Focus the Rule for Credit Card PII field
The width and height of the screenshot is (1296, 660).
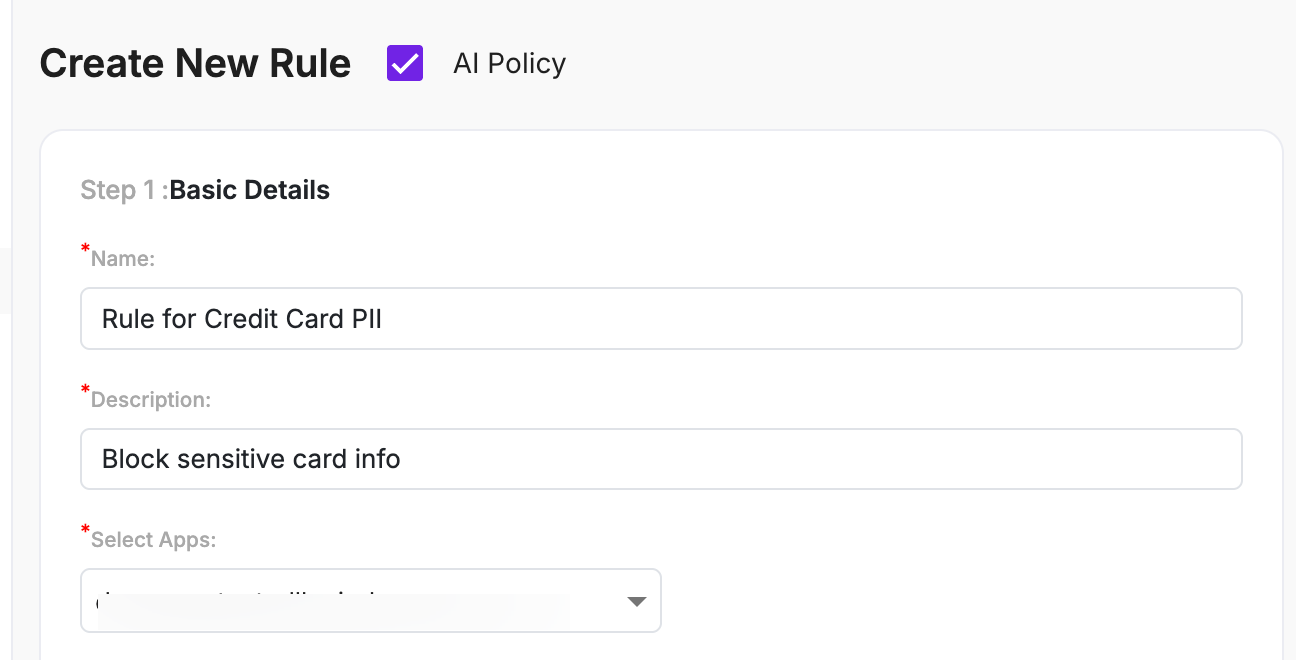coord(660,318)
